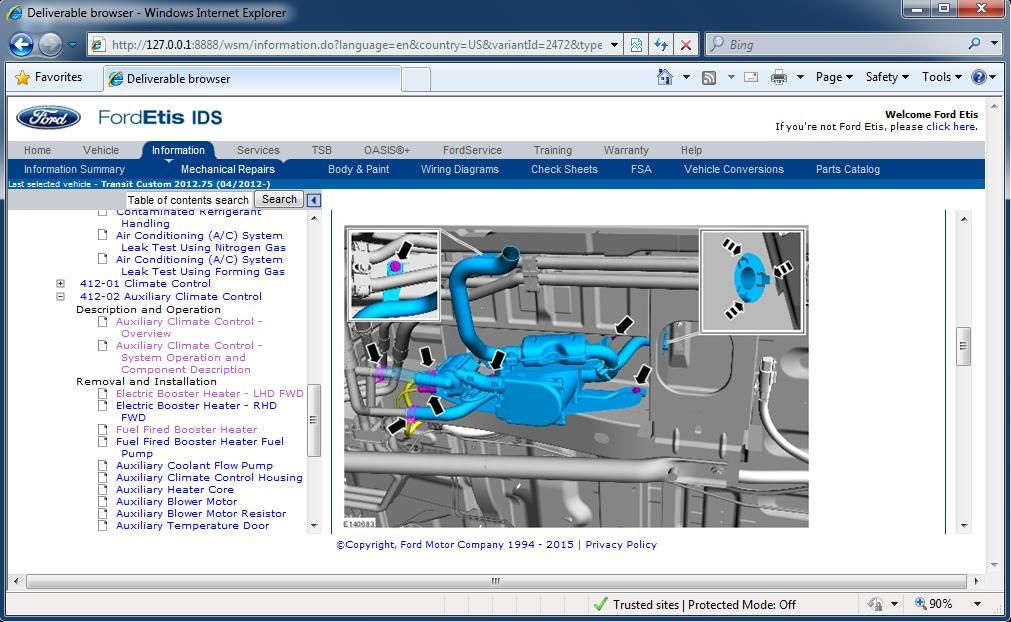This screenshot has height=622, width=1011.
Task: Go to the Home tab
Action: pos(37,150)
